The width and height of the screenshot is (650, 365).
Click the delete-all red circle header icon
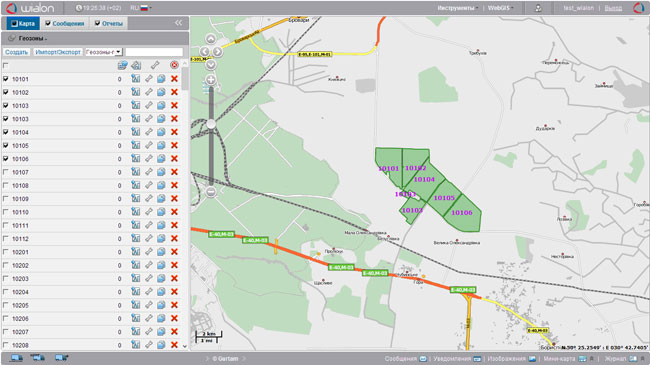click(x=174, y=65)
